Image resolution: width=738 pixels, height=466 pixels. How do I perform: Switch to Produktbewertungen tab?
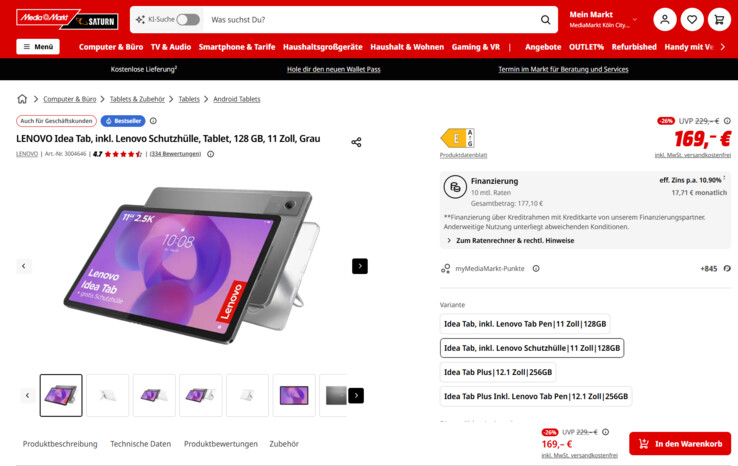coord(221,444)
